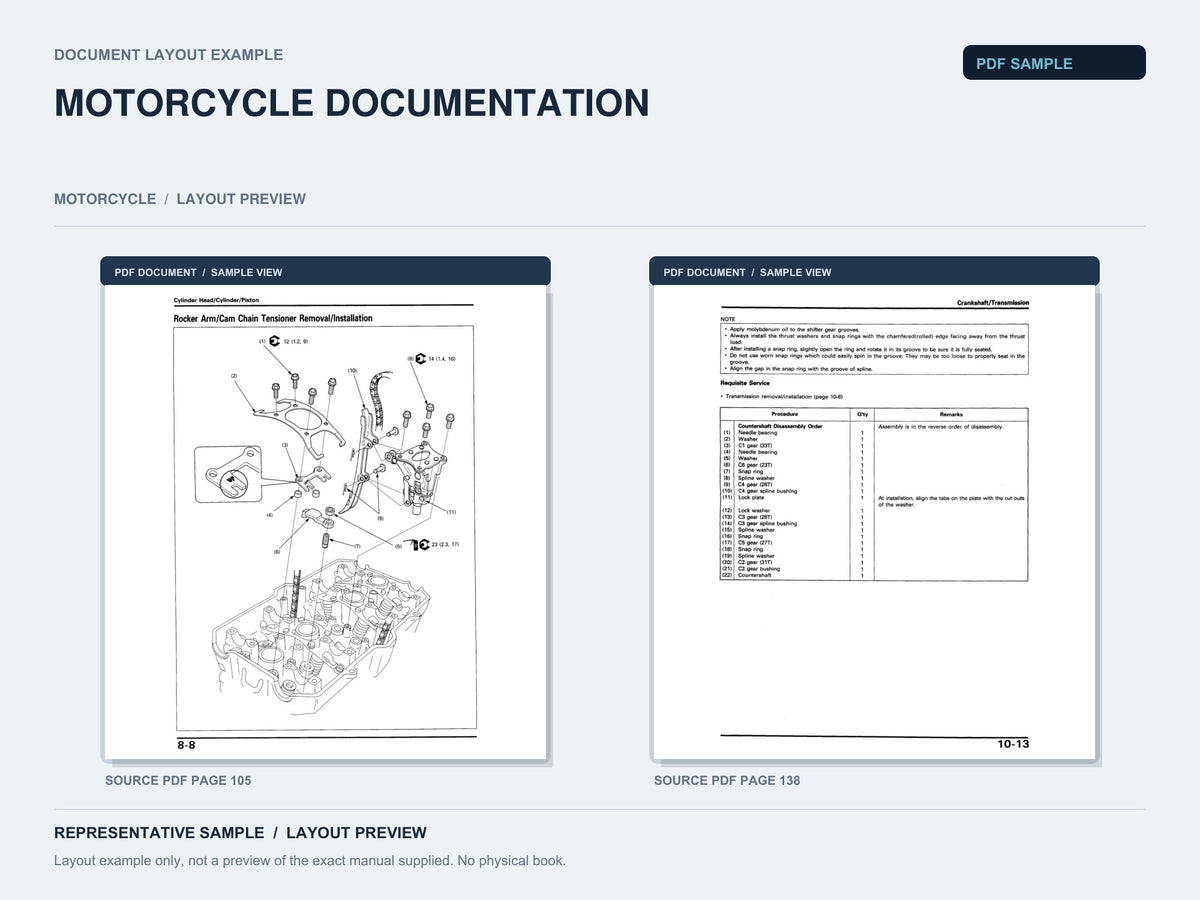This screenshot has width=1200, height=900.
Task: Click the 'Assembly is in the reverse order' remark
Action: click(x=940, y=426)
